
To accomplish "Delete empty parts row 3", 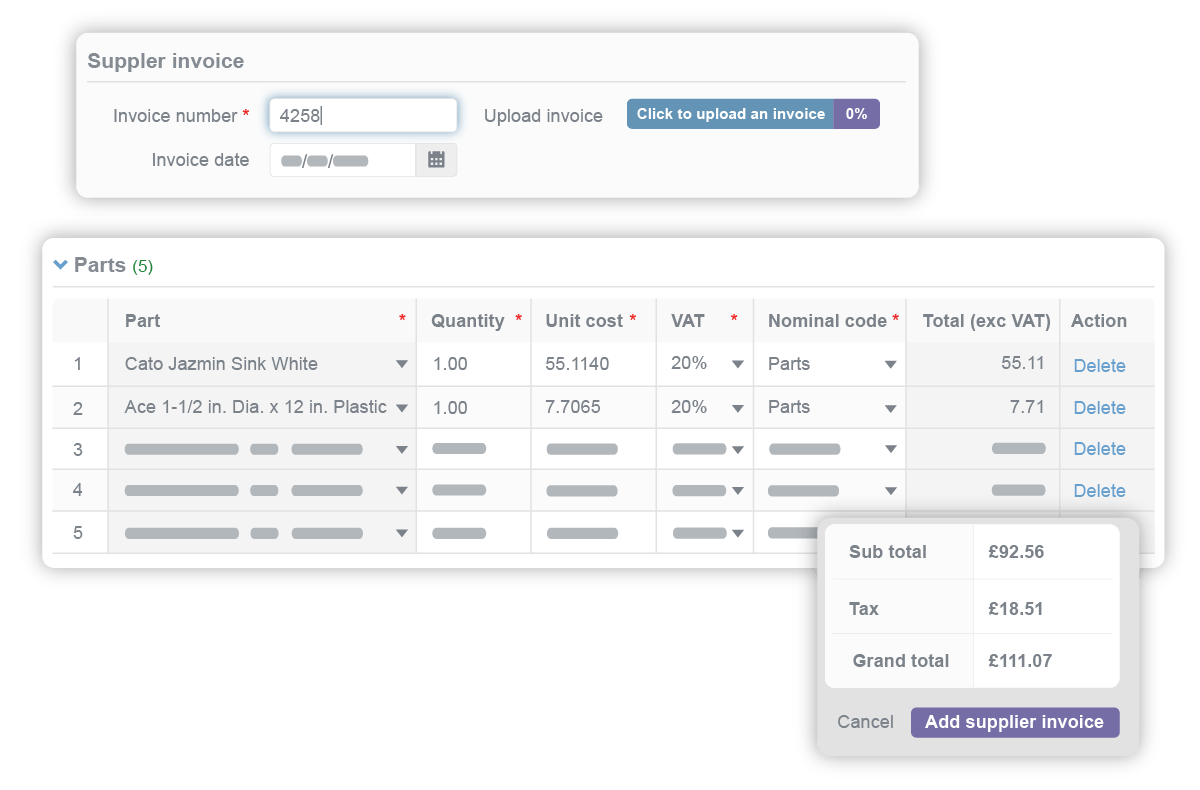I will [1099, 448].
